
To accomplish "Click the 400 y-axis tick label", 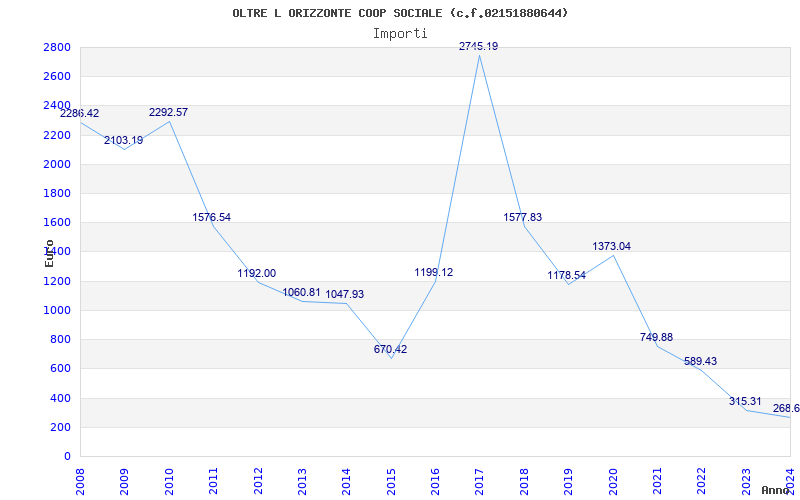I will coord(60,398).
